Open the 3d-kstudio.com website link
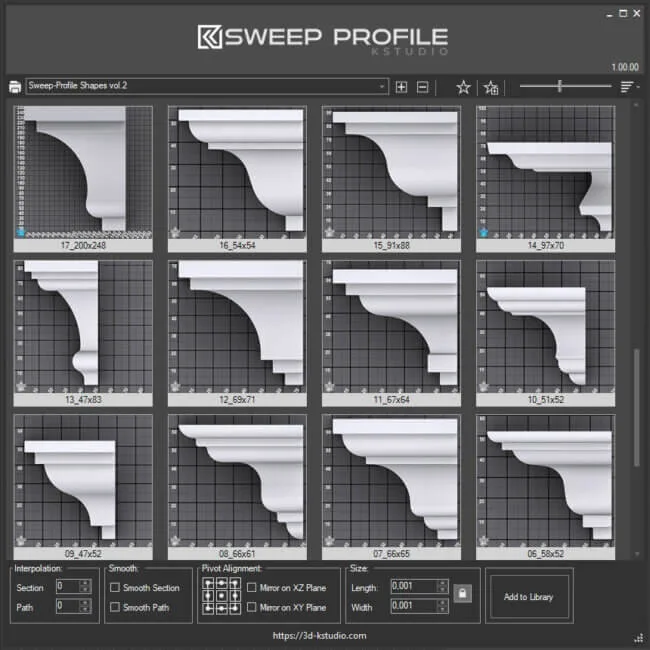Image resolution: width=650 pixels, height=650 pixels. 320,635
